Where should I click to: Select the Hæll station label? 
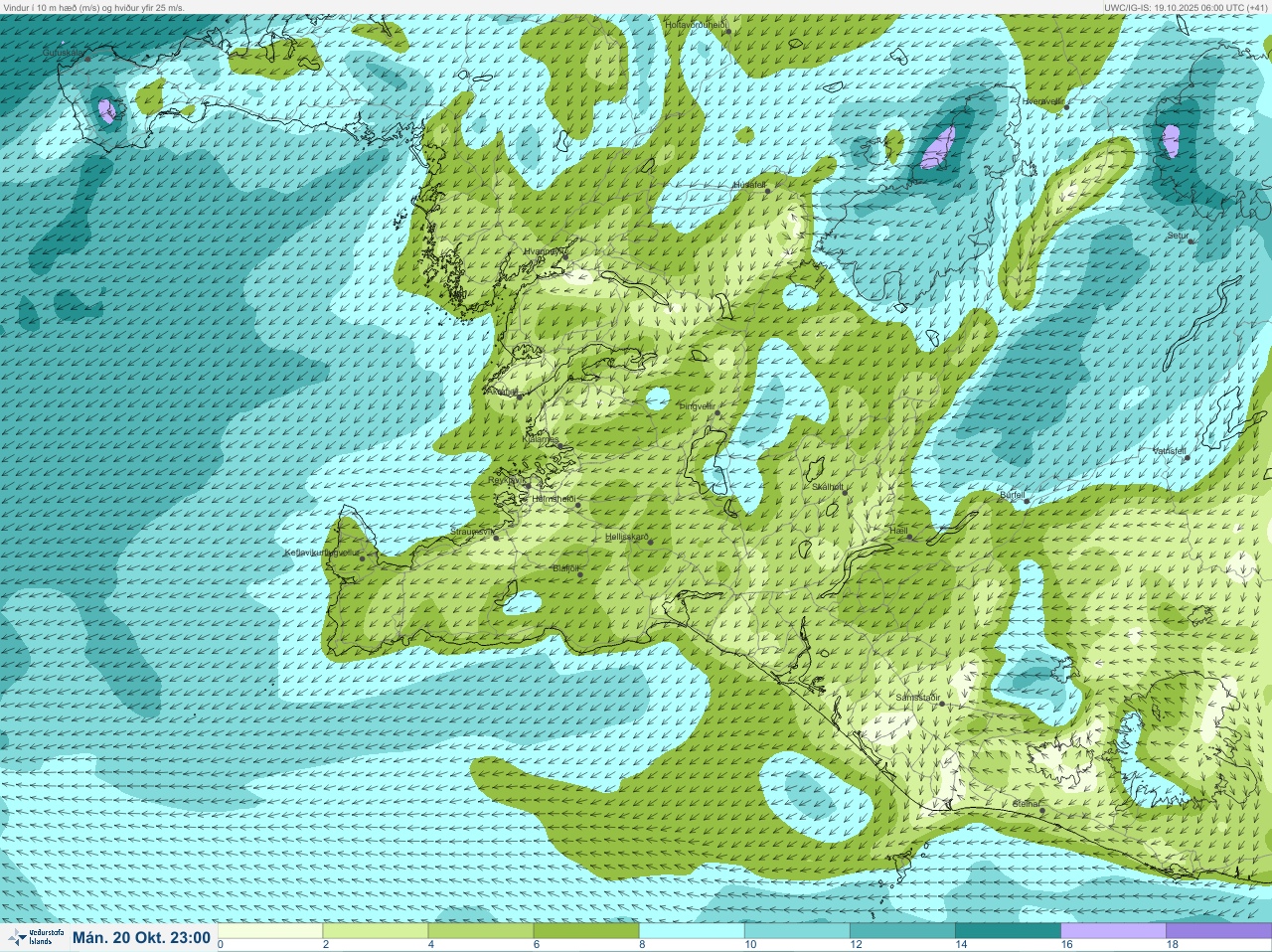click(898, 531)
